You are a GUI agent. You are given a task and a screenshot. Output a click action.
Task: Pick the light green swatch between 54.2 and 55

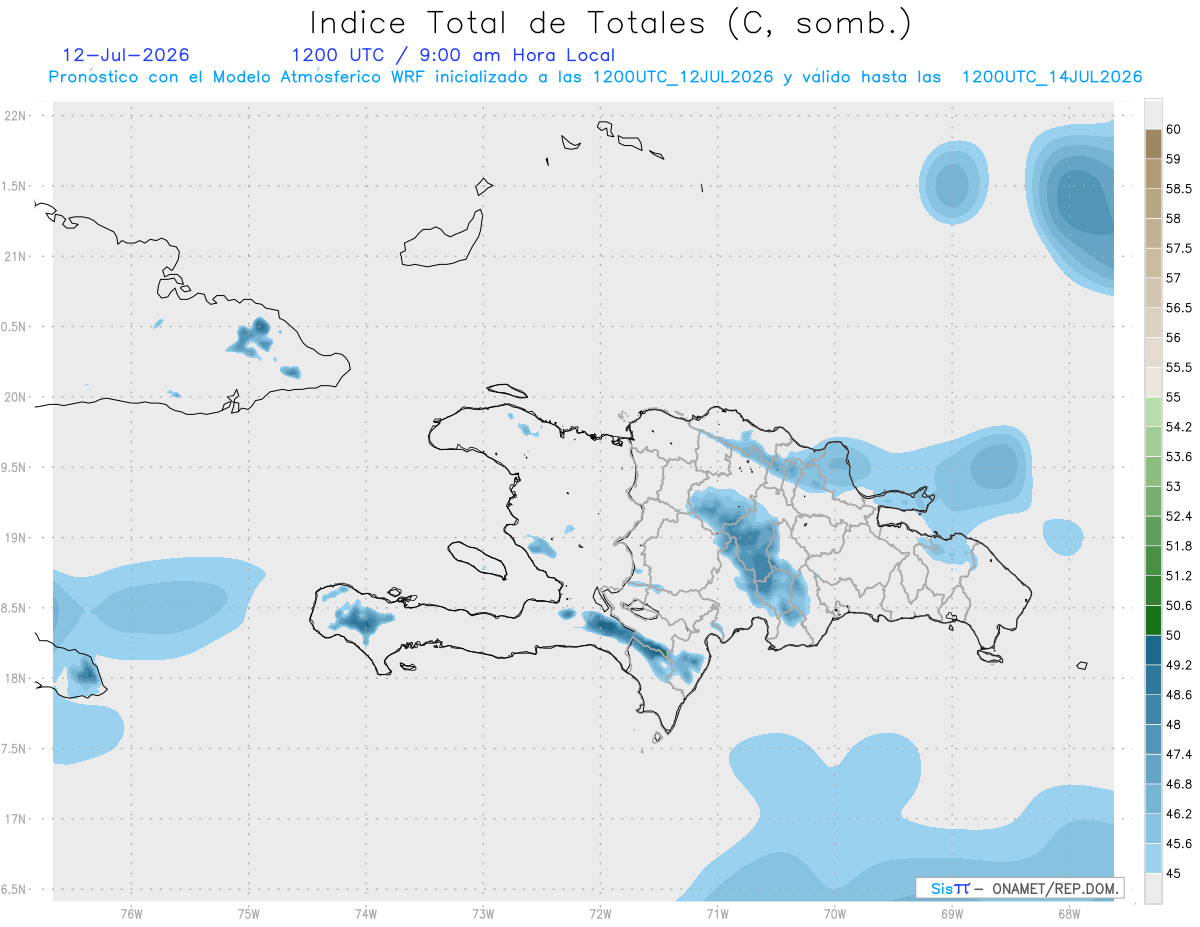click(1153, 412)
